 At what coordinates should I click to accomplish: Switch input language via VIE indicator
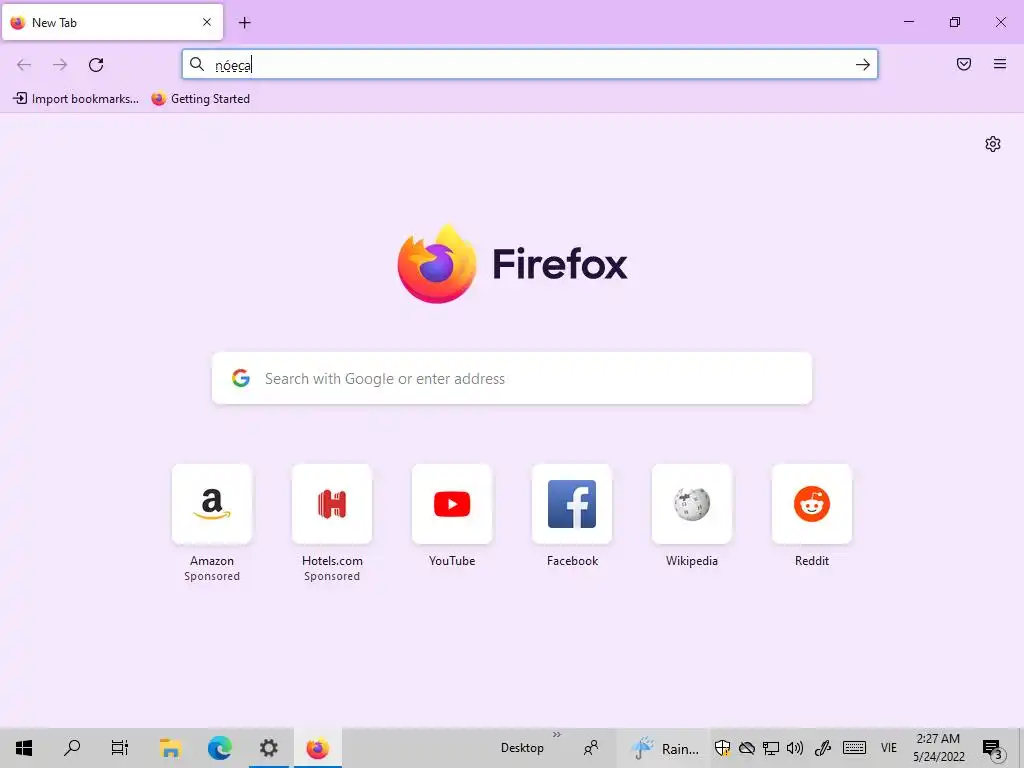click(x=888, y=748)
